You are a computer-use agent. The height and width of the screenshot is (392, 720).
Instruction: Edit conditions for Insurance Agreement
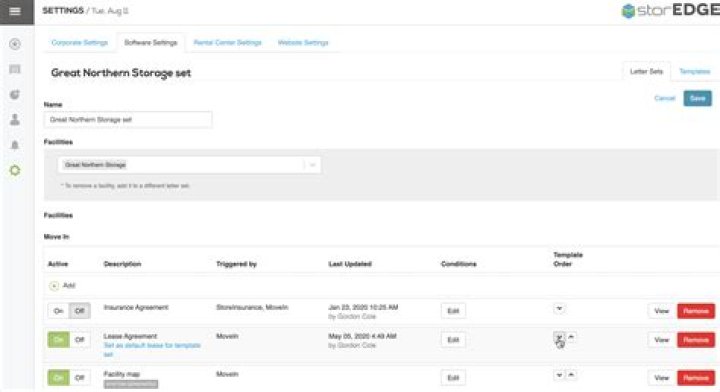pyautogui.click(x=453, y=311)
